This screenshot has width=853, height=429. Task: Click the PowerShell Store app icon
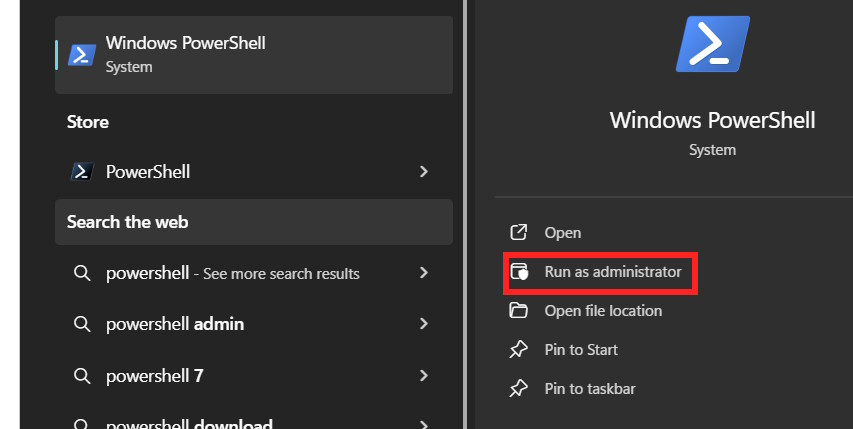(x=82, y=172)
